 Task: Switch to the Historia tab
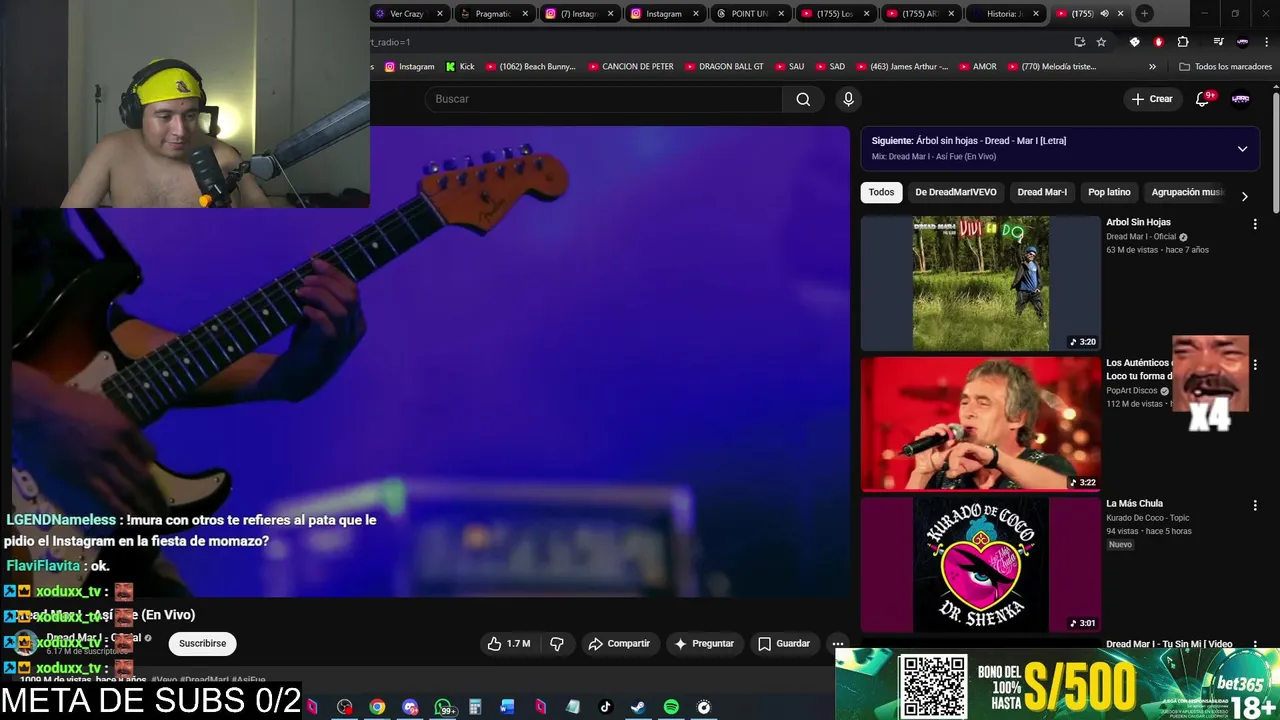pyautogui.click(x=1005, y=14)
